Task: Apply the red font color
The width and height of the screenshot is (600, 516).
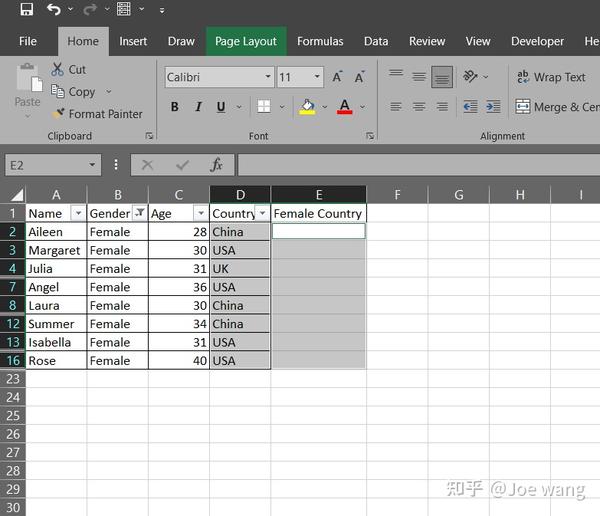Action: 344,106
